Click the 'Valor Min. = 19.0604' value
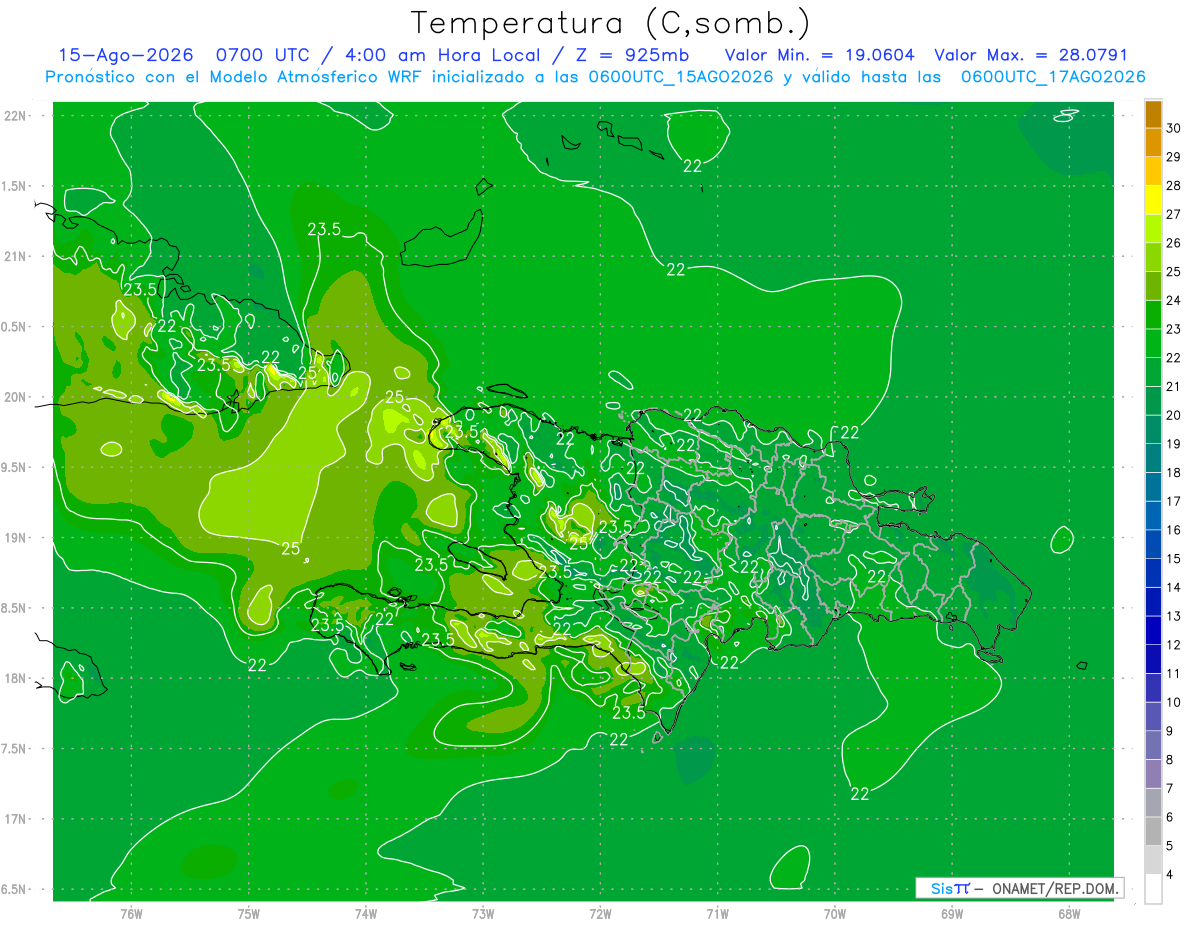The image size is (1200, 927). 820,56
